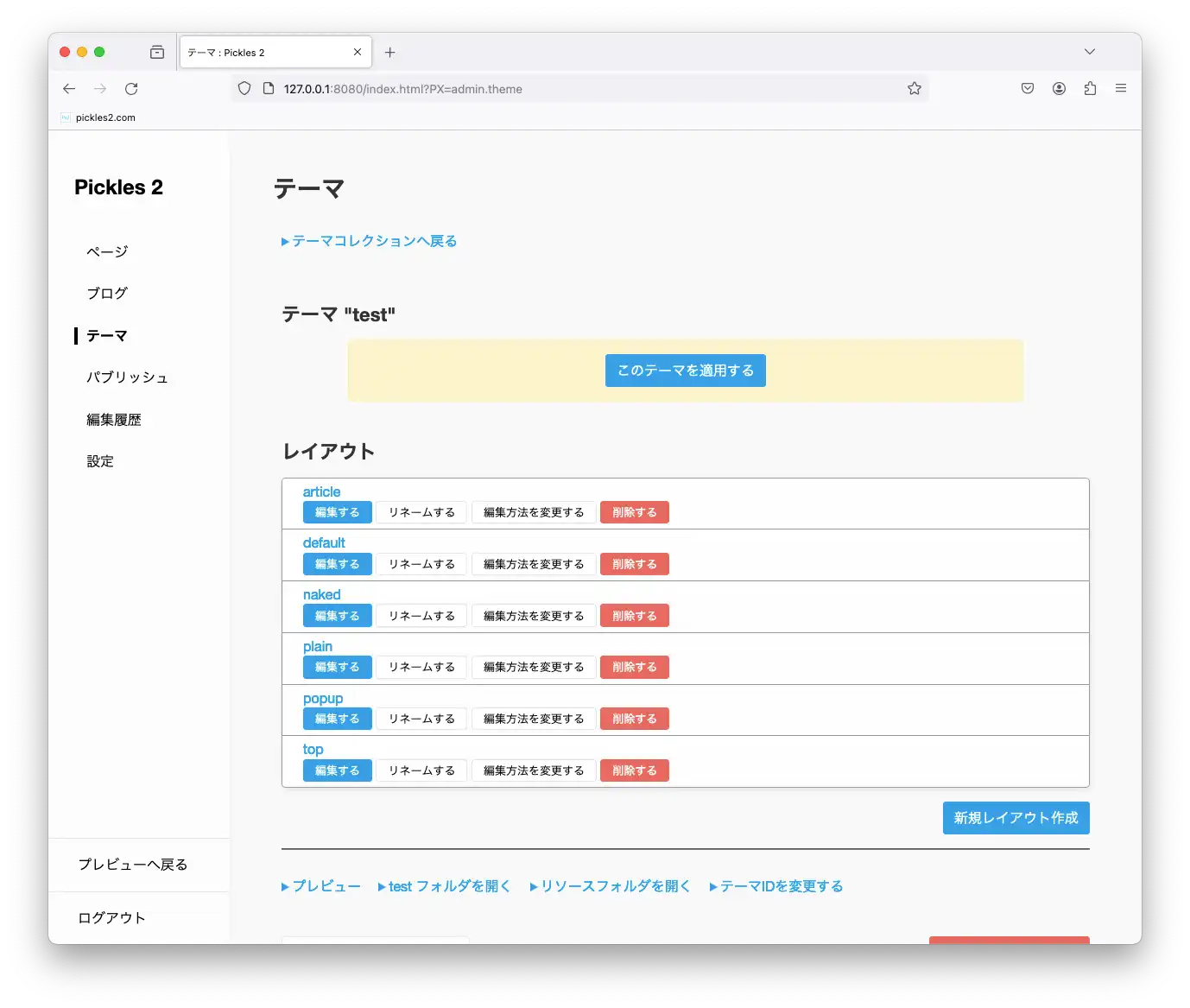Click the Firefox account icon
The width and height of the screenshot is (1190, 1008).
point(1059,88)
